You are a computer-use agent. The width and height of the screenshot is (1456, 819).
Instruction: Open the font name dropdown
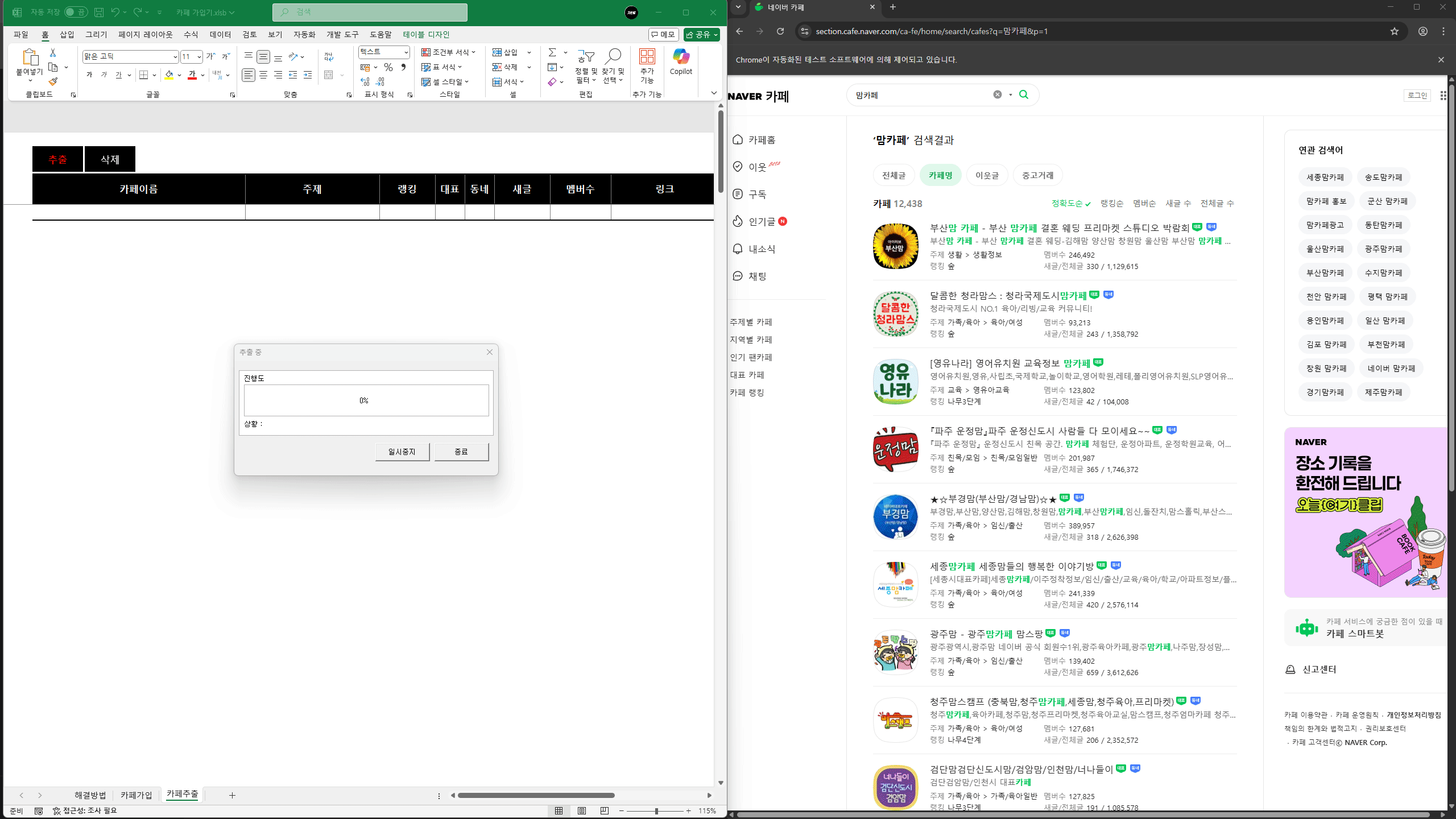(175, 56)
